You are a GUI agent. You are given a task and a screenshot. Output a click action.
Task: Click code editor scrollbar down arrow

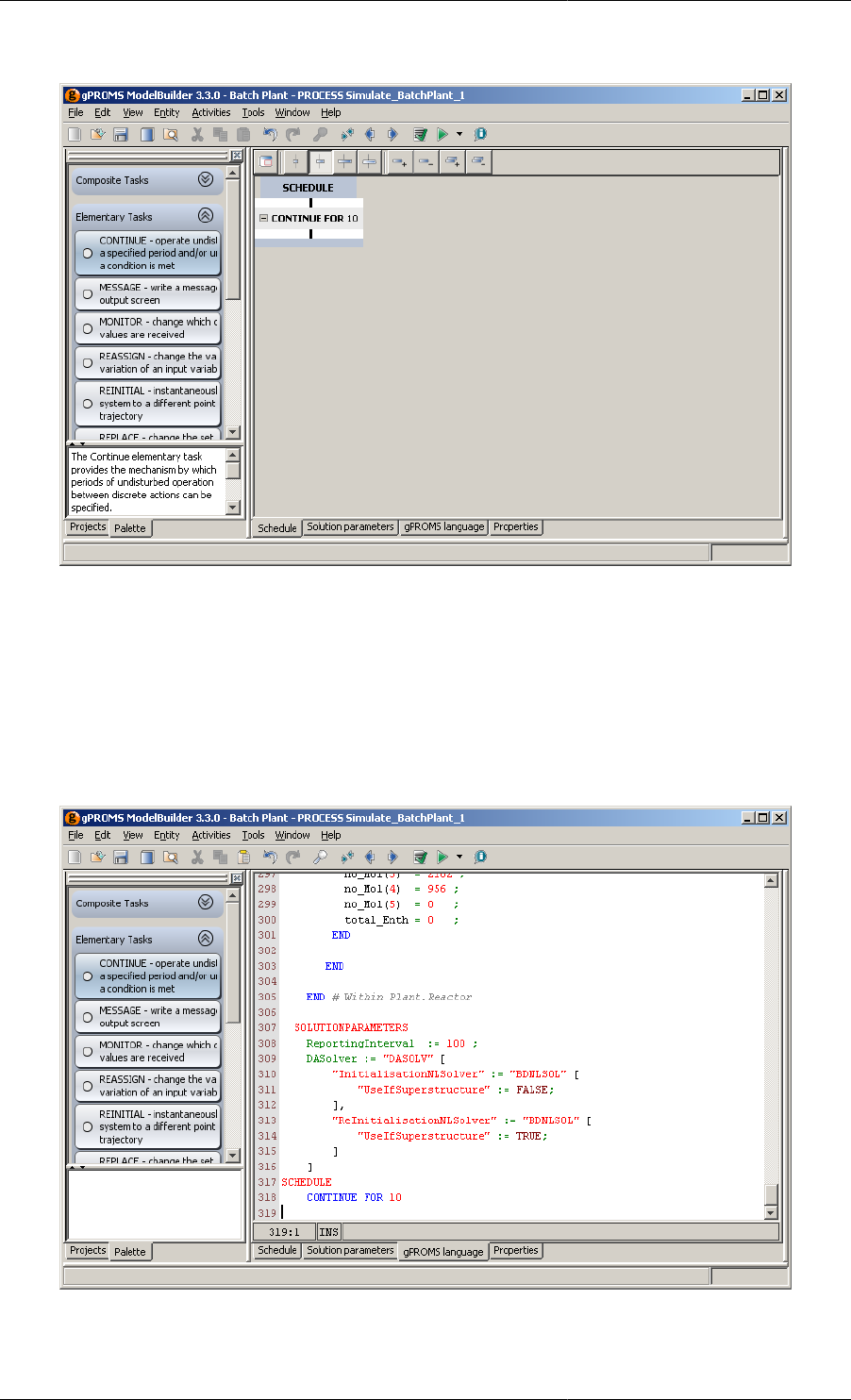point(771,1212)
